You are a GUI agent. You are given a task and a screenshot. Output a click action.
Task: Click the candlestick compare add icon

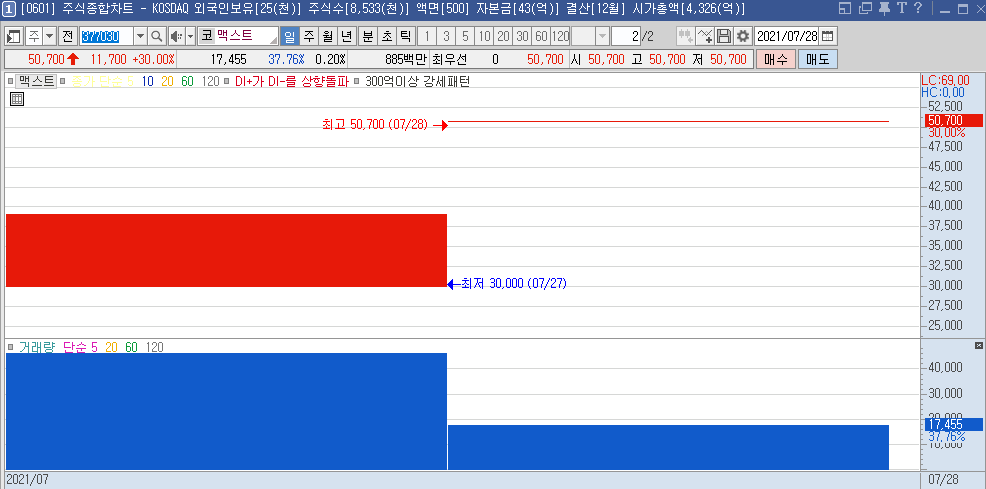pyautogui.click(x=685, y=36)
